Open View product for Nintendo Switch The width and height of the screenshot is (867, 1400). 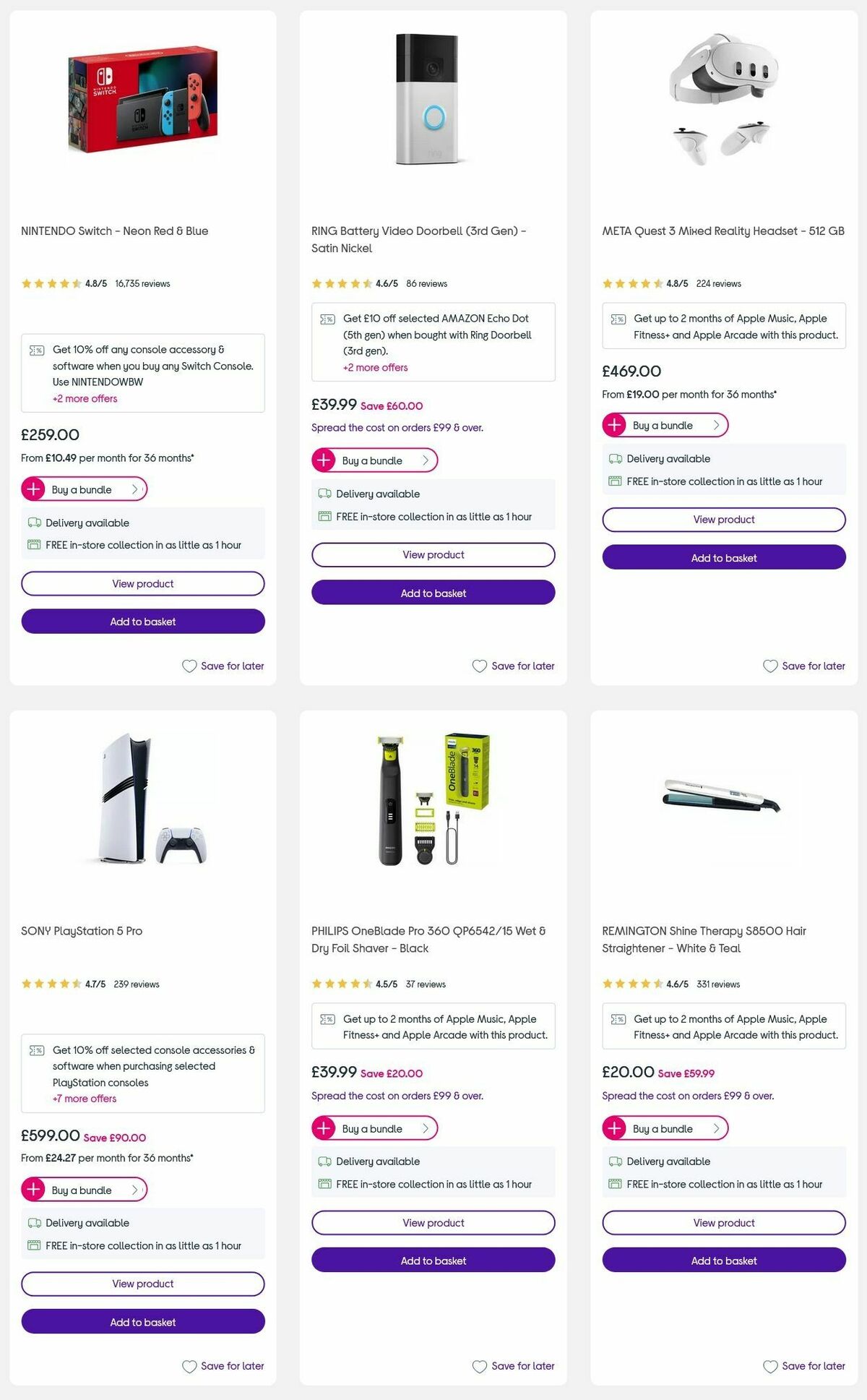pos(142,583)
